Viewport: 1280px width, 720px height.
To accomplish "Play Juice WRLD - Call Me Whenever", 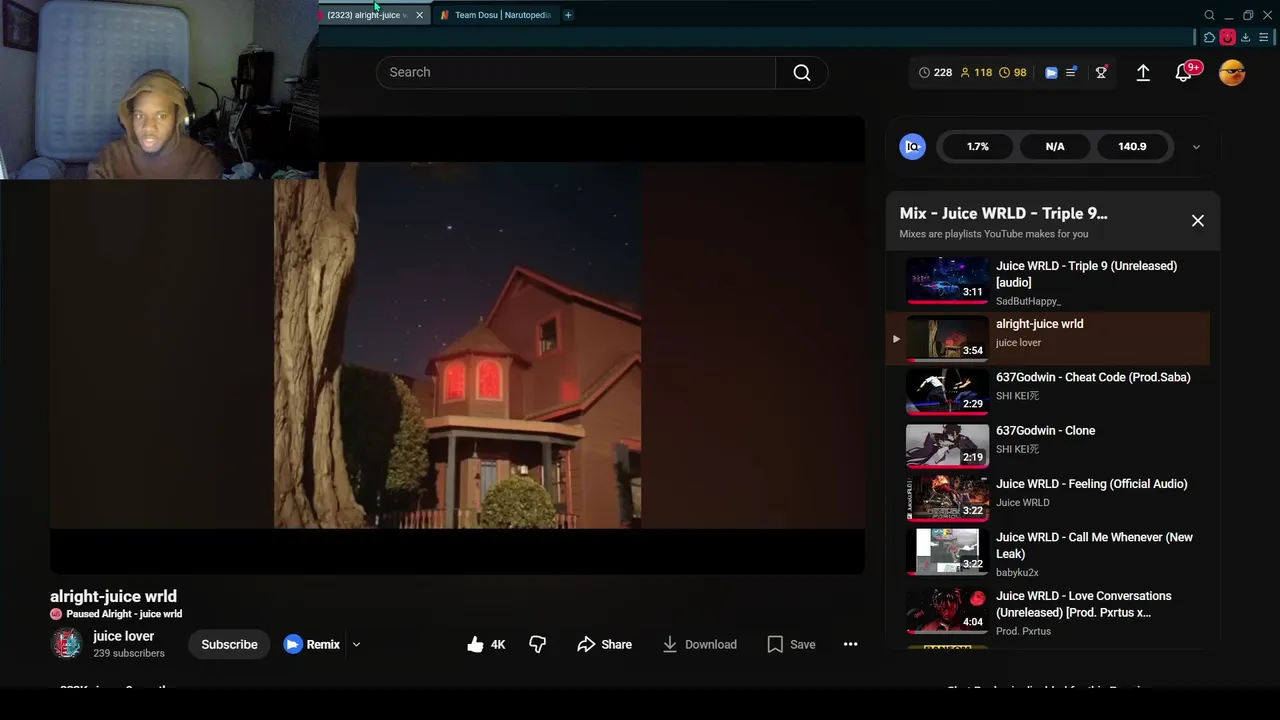I will pos(1047,554).
